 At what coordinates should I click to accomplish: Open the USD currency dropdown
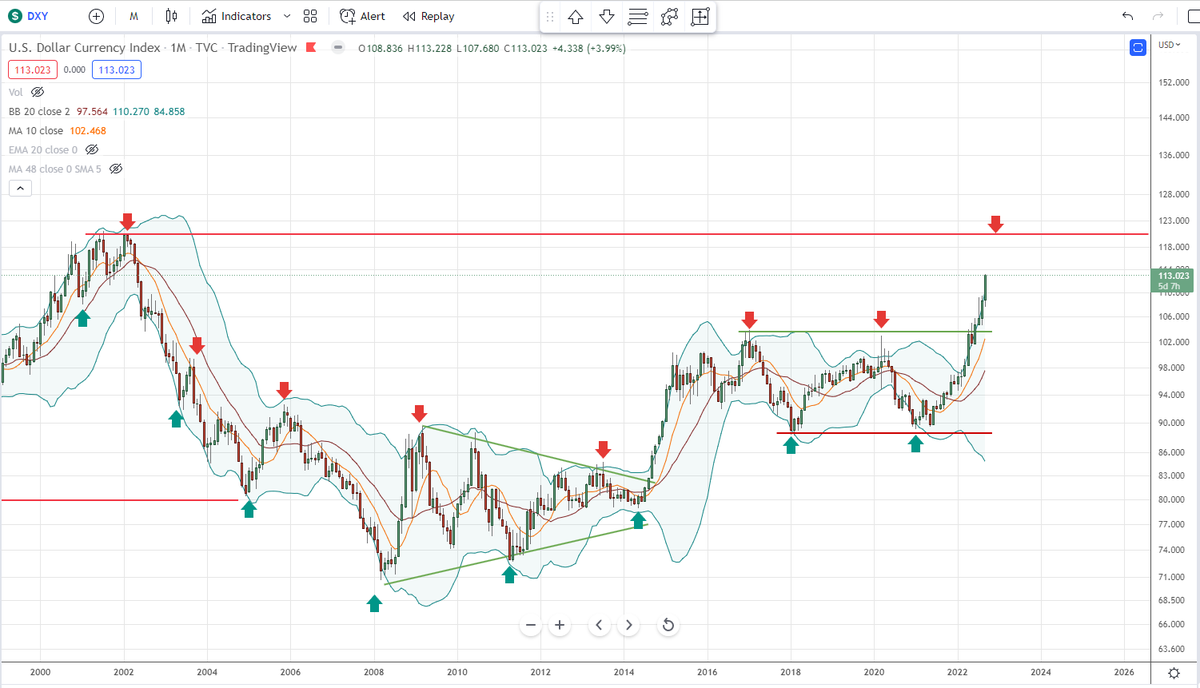pyautogui.click(x=1171, y=45)
